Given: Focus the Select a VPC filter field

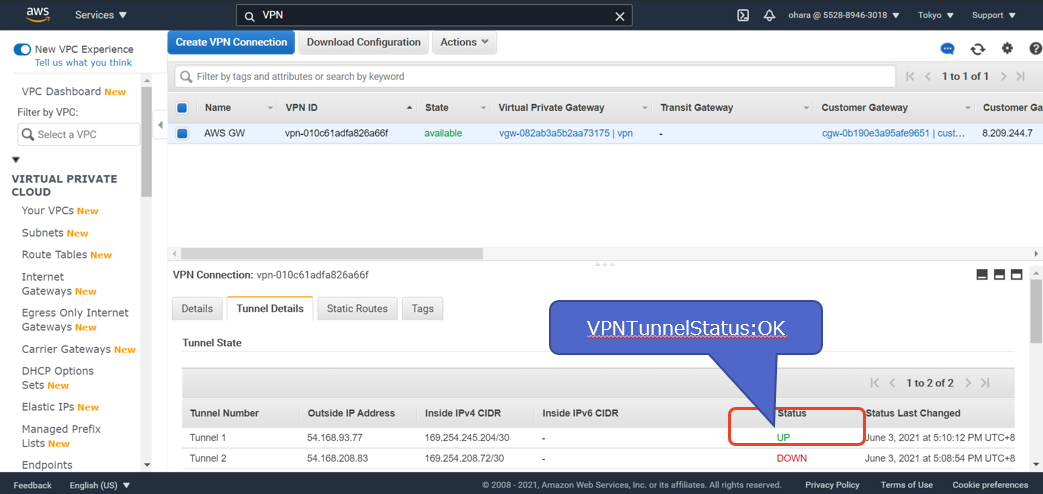Looking at the screenshot, I should coord(79,134).
